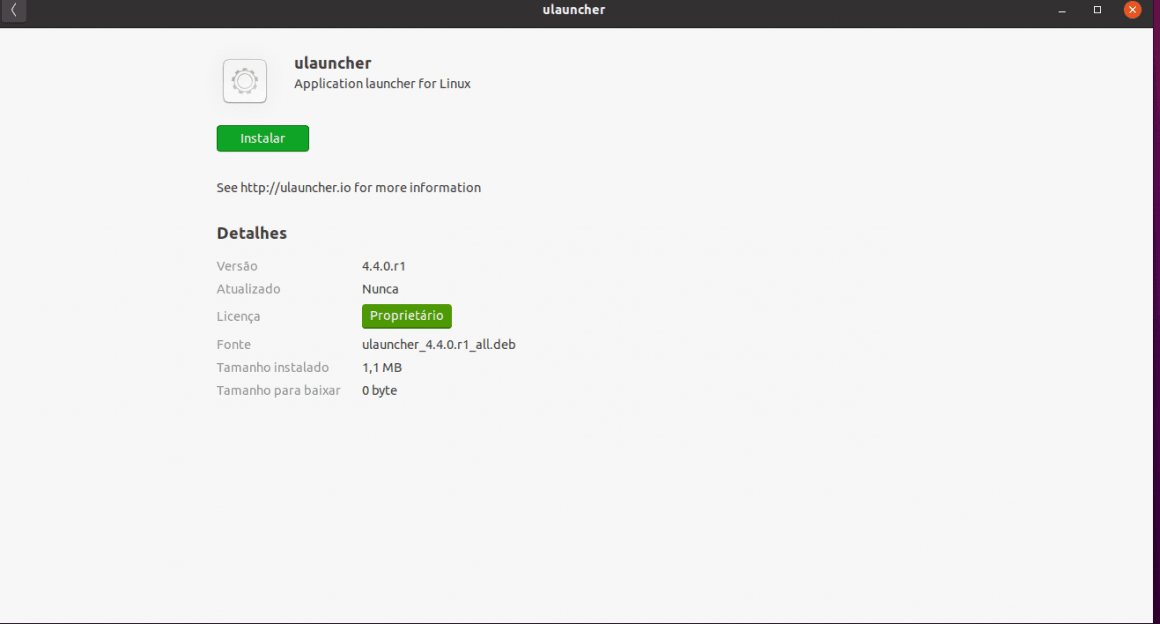Click the ulauncher app icon placeholder
This screenshot has height=624, width=1160.
[245, 81]
